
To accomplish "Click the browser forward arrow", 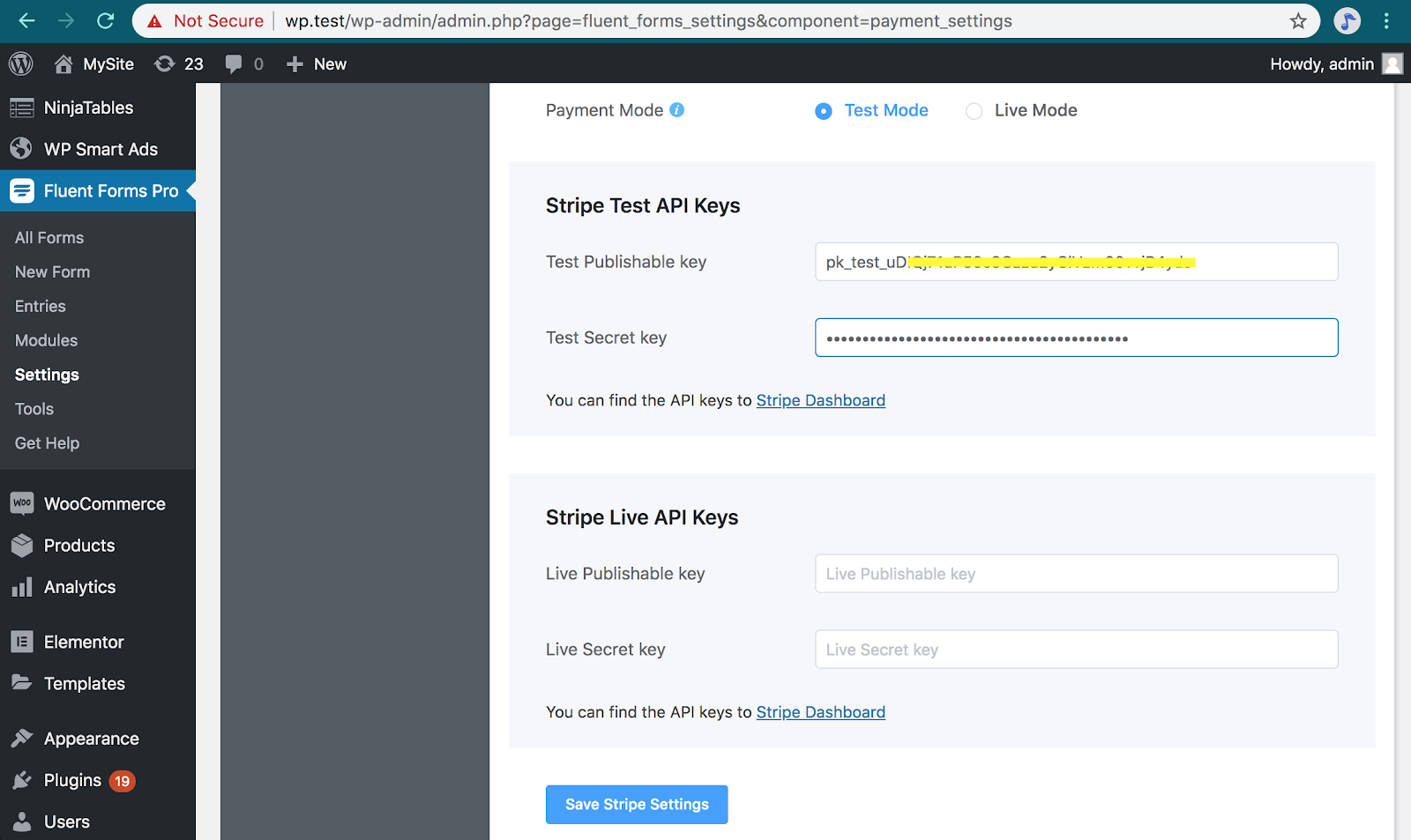I will click(66, 20).
